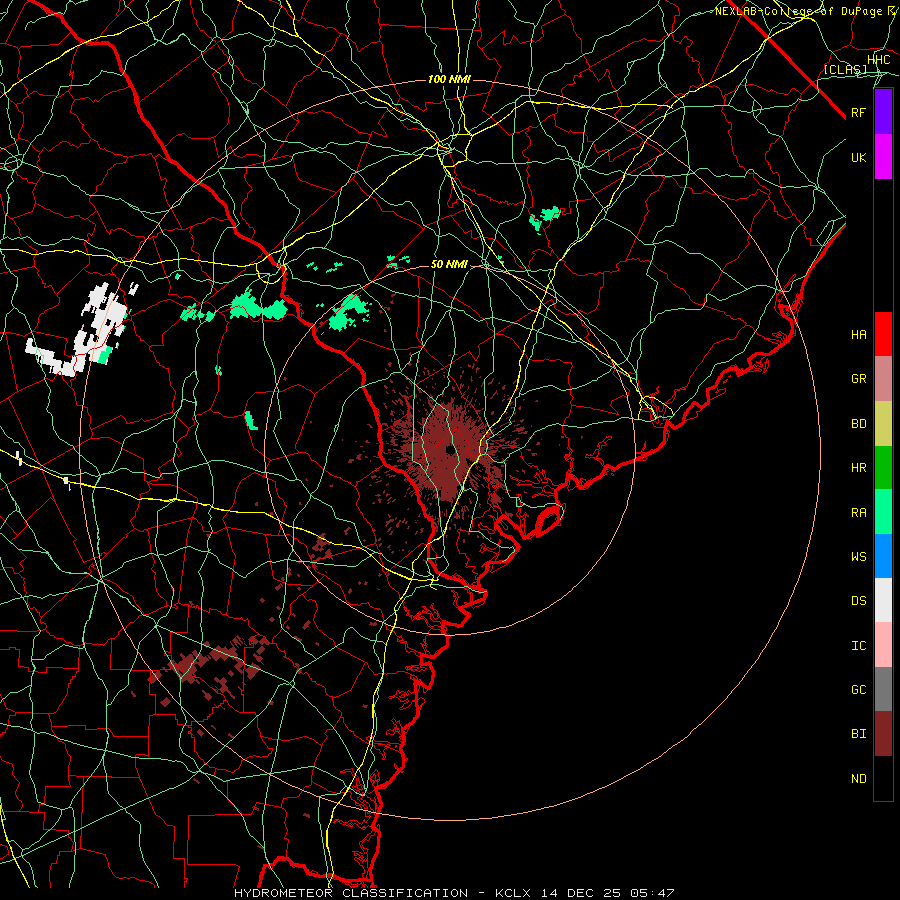Screen dimensions: 900x900
Task: Click the RA aqua-green legend swatch
Action: click(883, 512)
